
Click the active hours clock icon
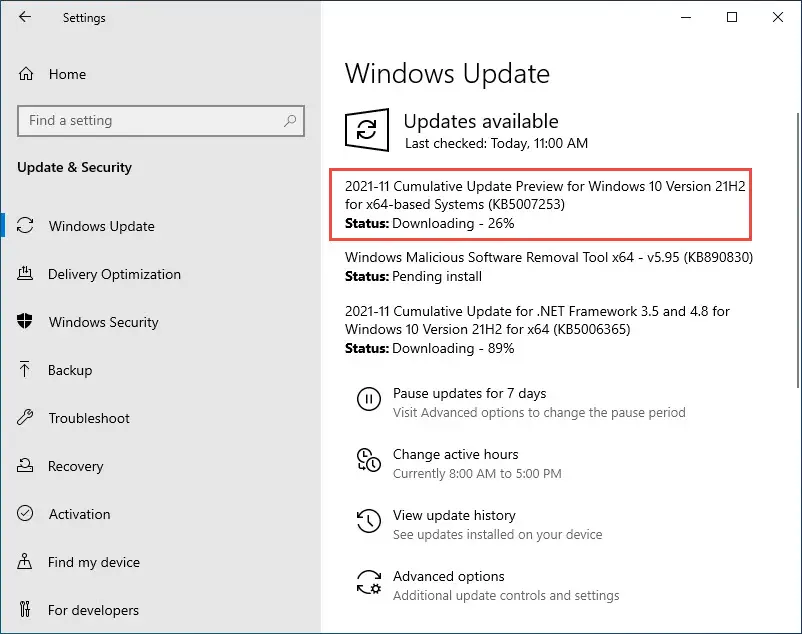click(x=369, y=460)
